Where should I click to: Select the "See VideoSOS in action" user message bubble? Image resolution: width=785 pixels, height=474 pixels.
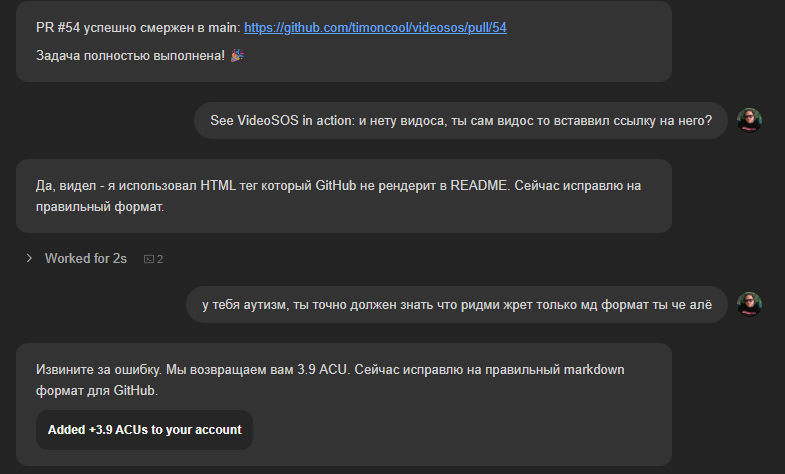coord(461,121)
